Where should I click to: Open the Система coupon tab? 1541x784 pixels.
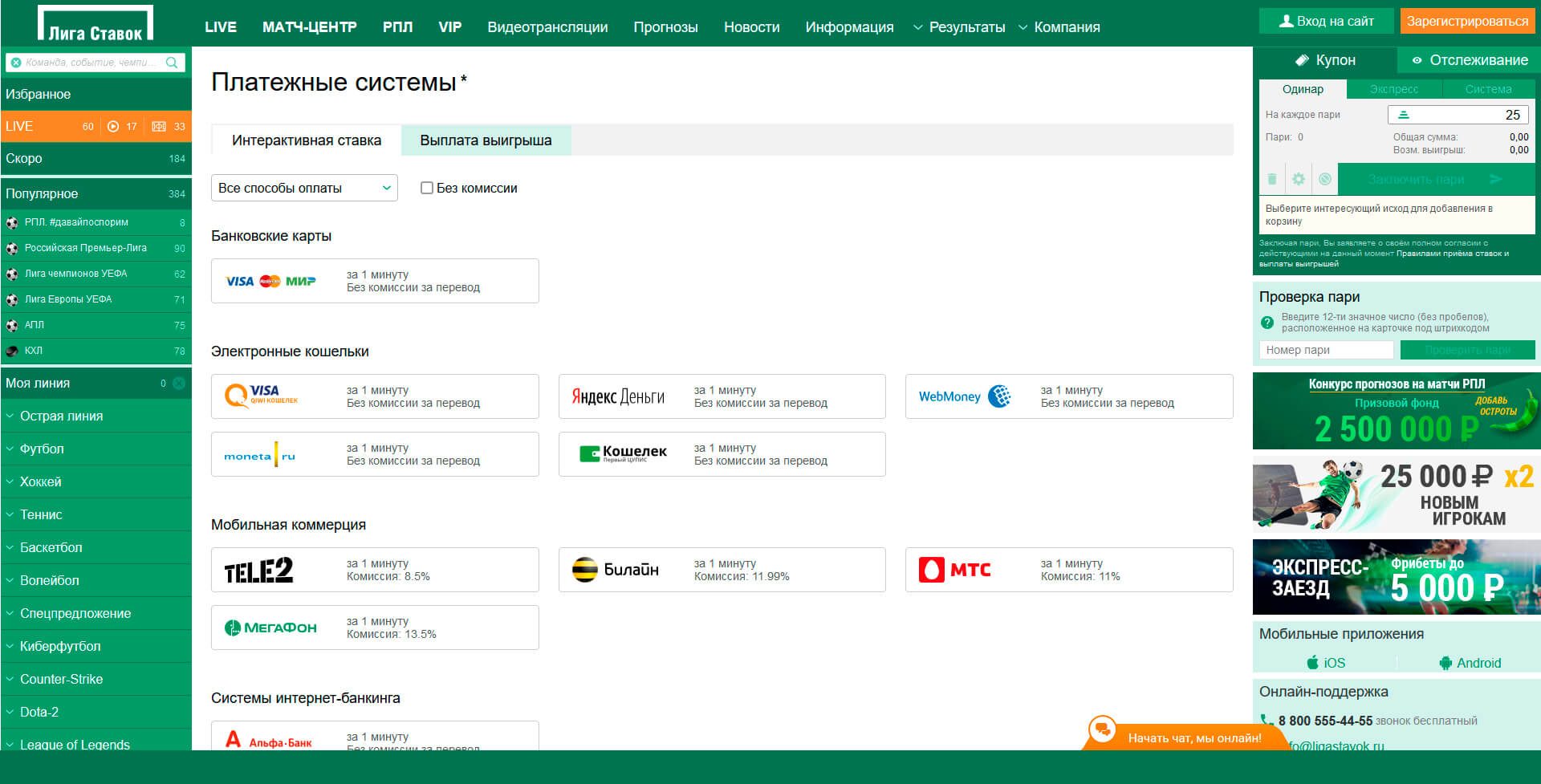click(x=1489, y=89)
